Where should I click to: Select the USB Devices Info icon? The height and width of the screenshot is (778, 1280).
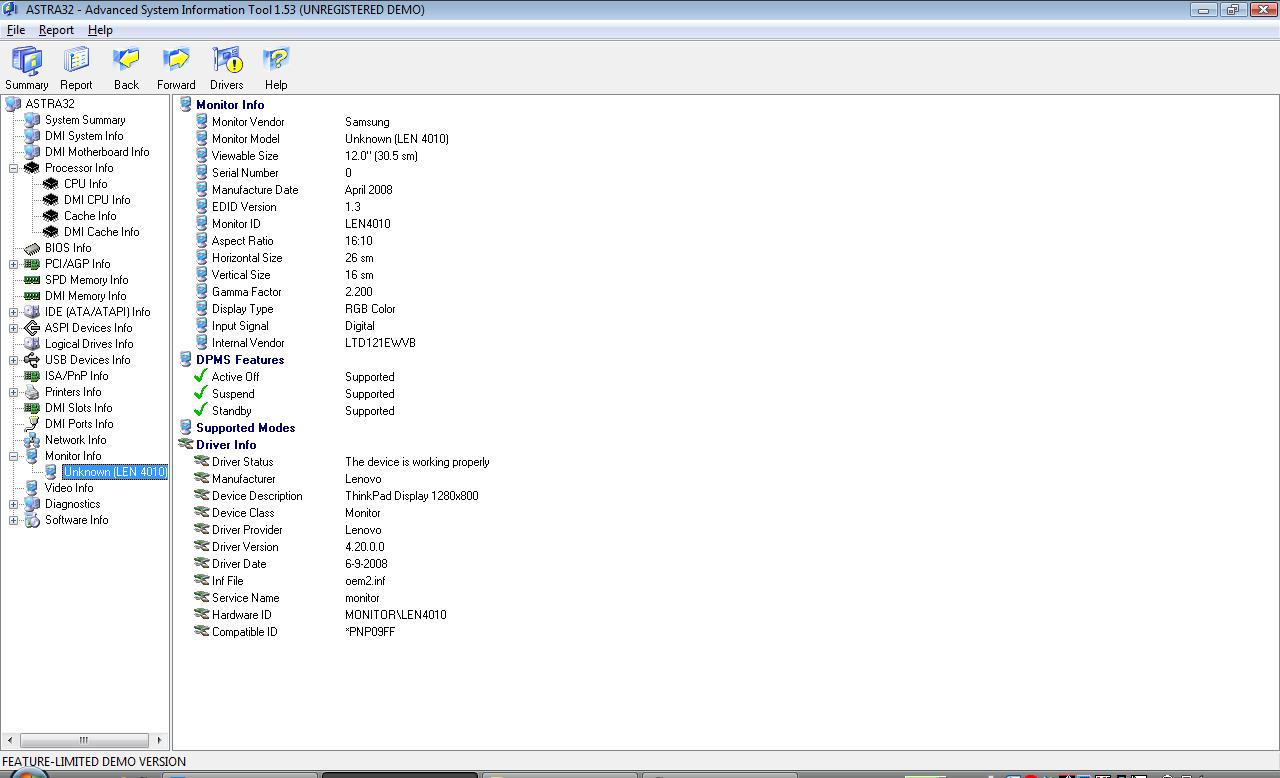pos(32,360)
